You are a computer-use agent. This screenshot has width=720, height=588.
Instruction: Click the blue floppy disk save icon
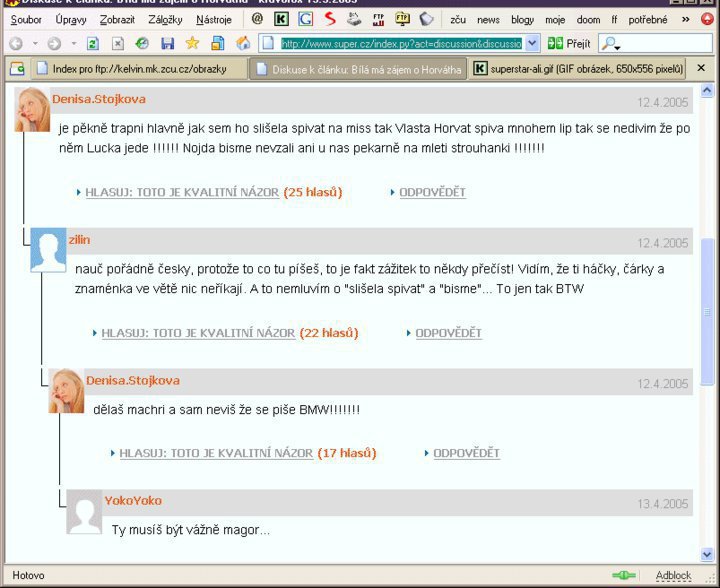click(167, 43)
